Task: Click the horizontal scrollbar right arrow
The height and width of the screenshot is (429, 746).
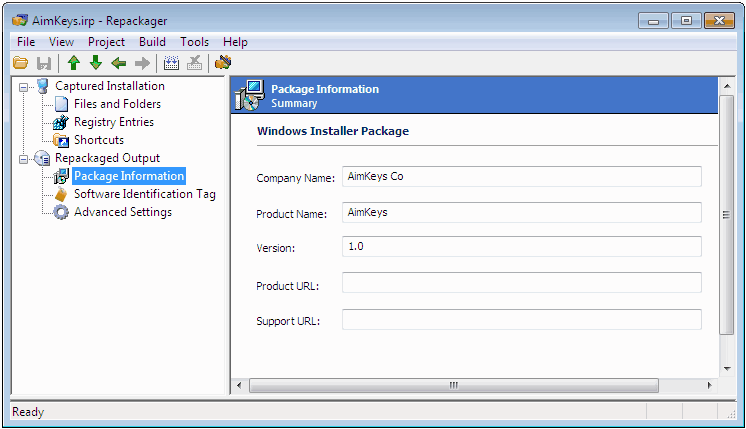Action: (x=710, y=385)
